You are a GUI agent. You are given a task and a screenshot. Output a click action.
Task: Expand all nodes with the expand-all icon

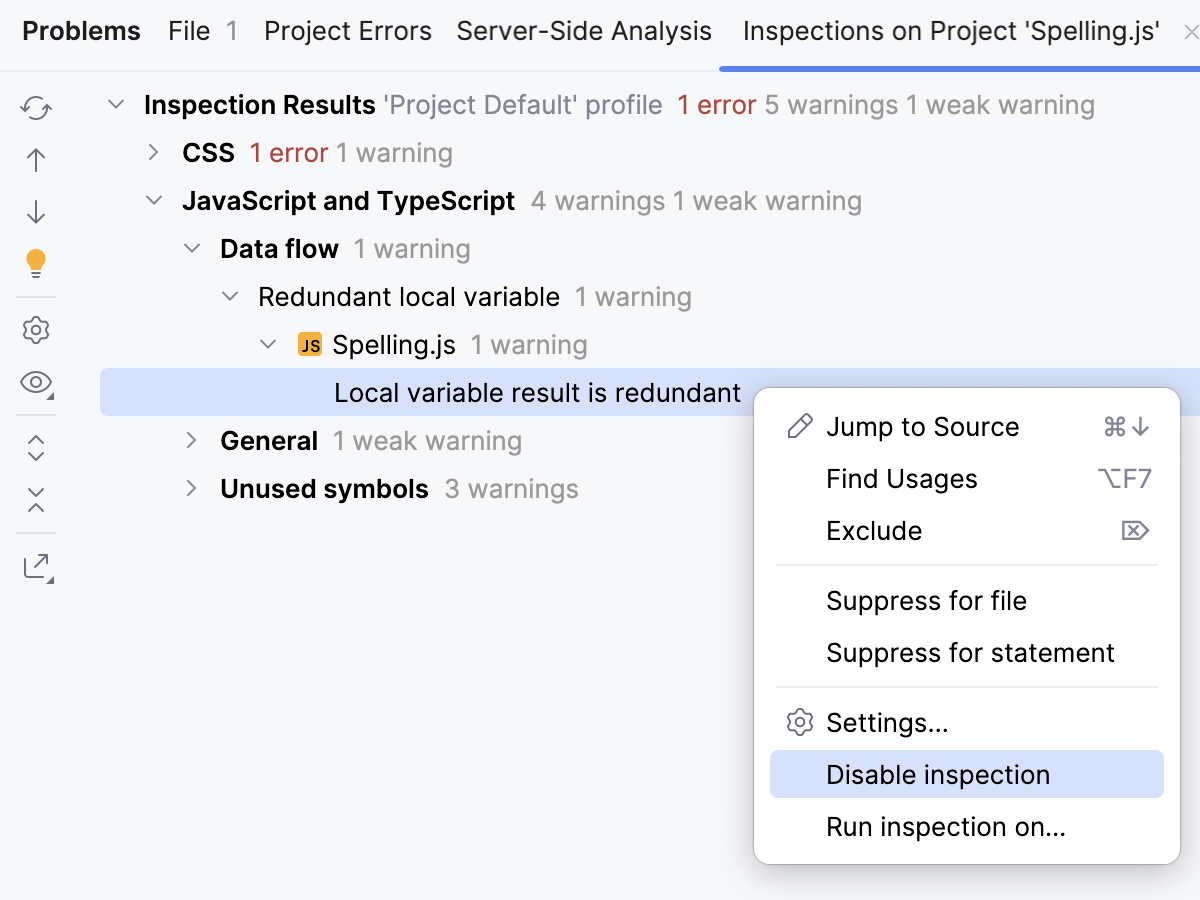click(36, 448)
